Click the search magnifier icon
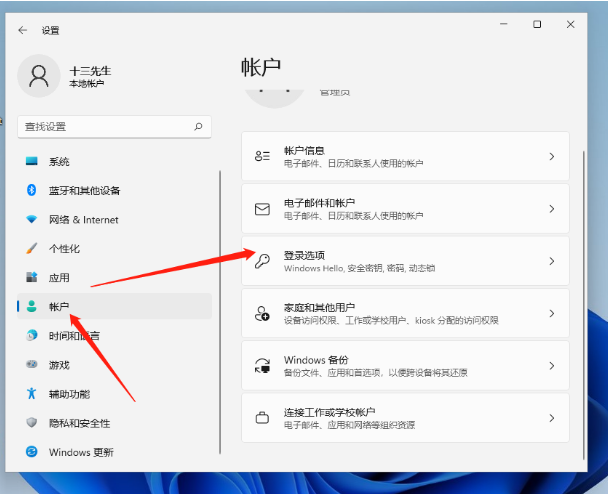 point(198,126)
